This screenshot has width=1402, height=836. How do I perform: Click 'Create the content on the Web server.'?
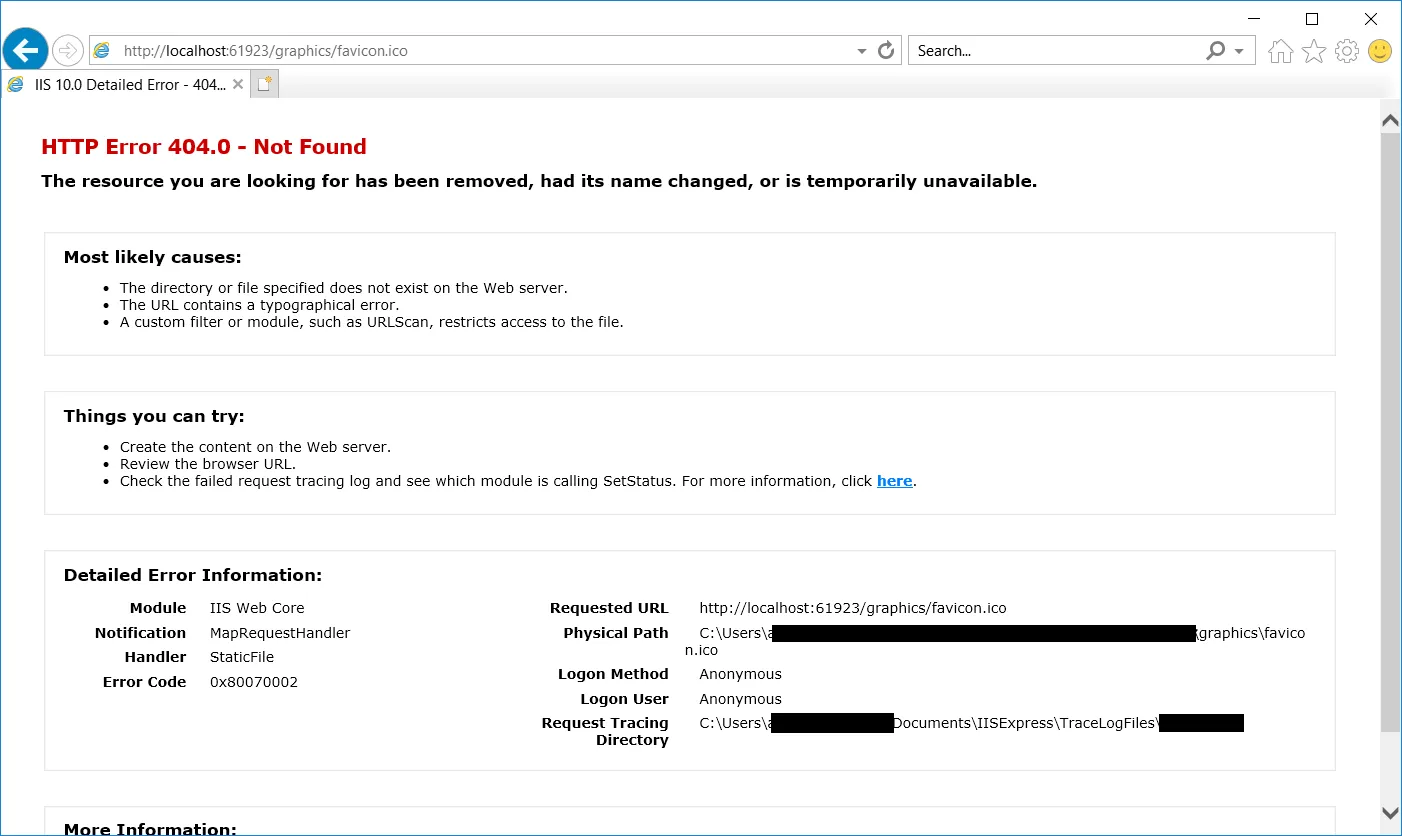pos(255,447)
